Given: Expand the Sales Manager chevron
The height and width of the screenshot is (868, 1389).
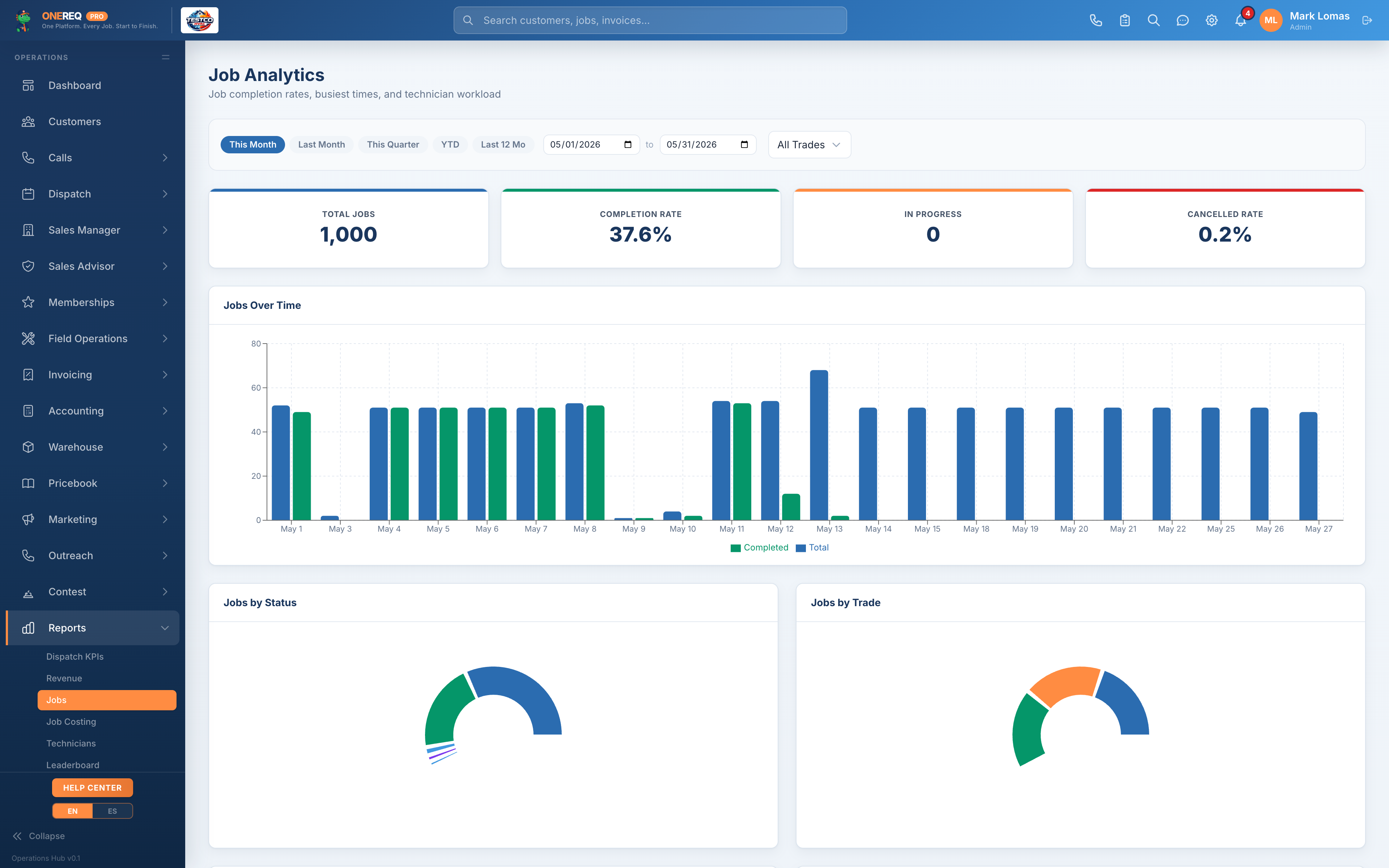Looking at the screenshot, I should coord(165,230).
